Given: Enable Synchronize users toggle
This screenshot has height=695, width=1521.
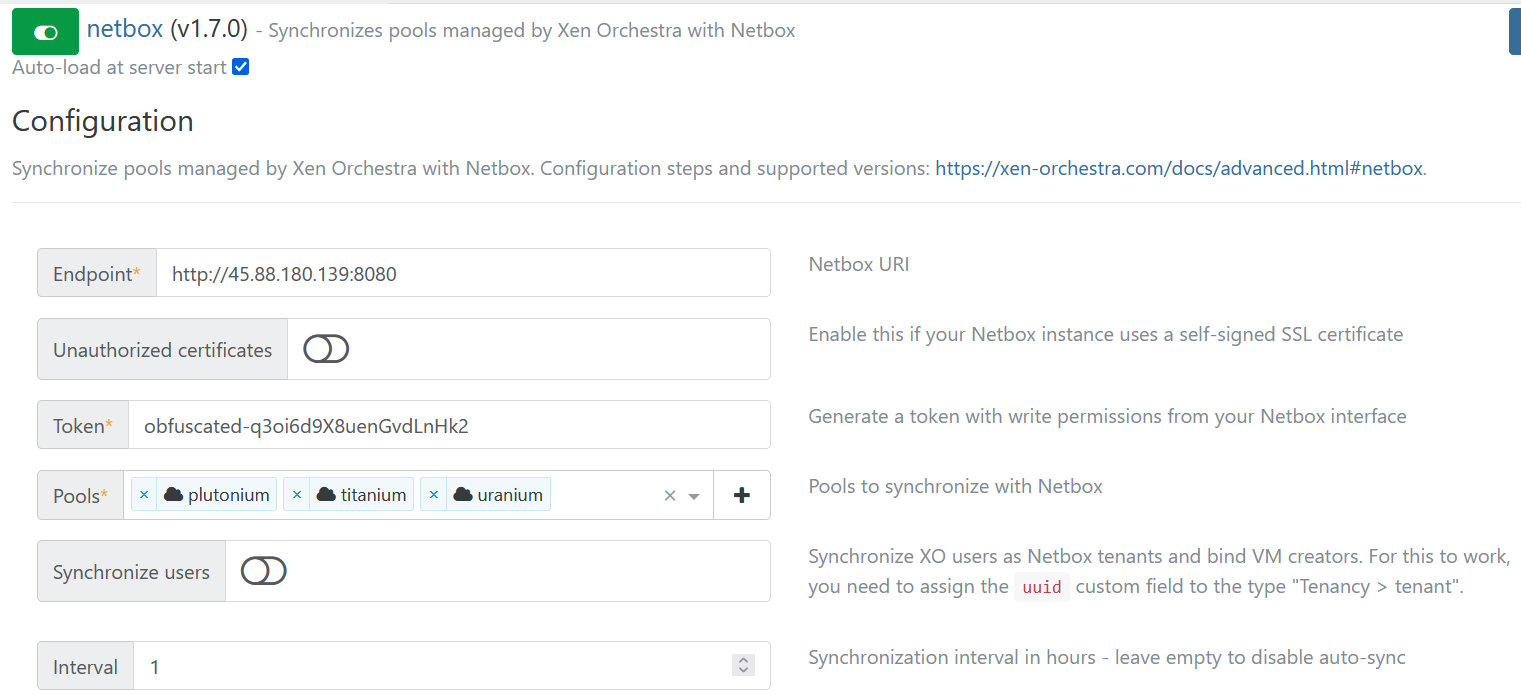Looking at the screenshot, I should 264,571.
